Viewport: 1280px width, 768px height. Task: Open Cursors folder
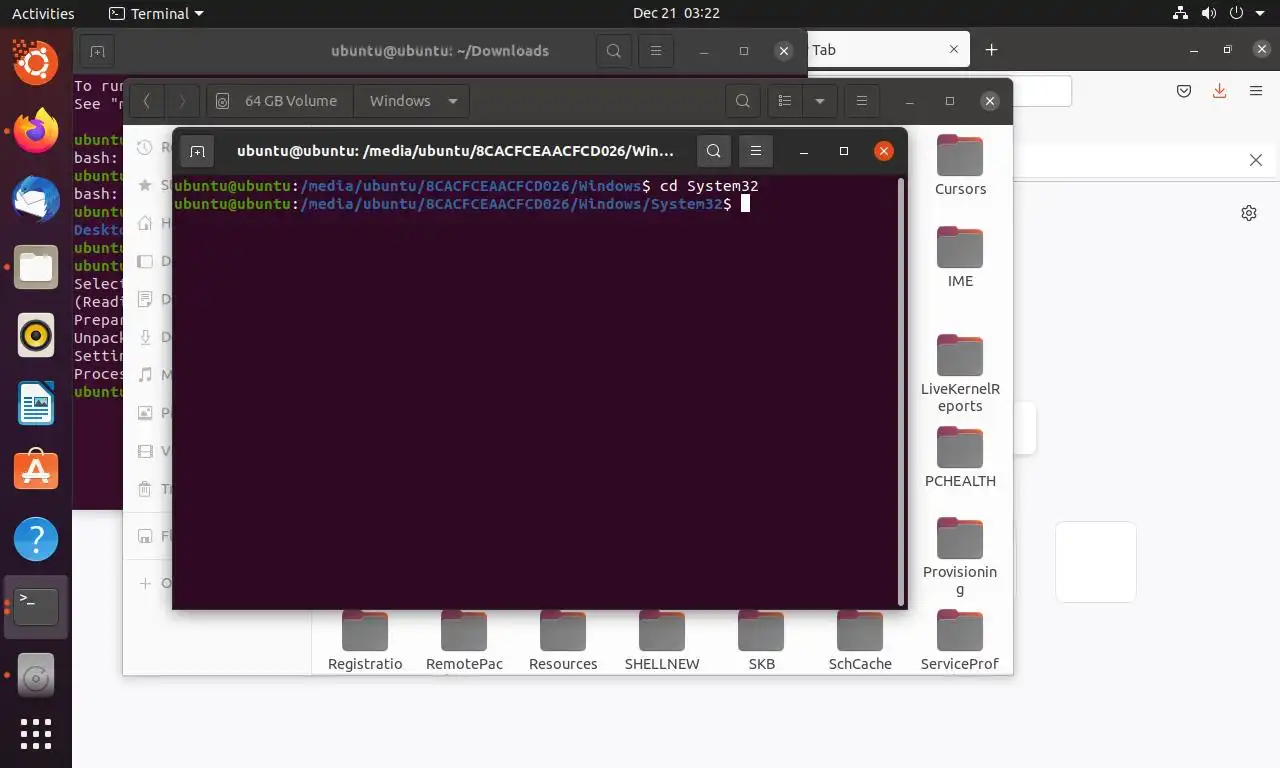[x=960, y=166]
